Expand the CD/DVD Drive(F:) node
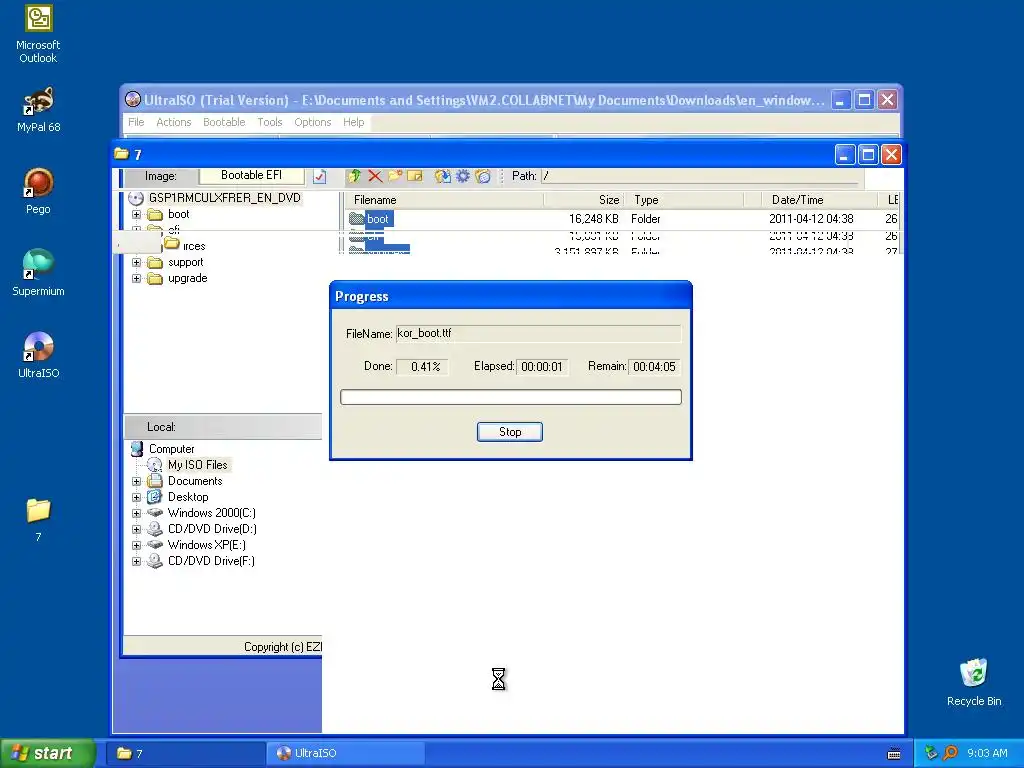1024x768 pixels. (x=136, y=561)
